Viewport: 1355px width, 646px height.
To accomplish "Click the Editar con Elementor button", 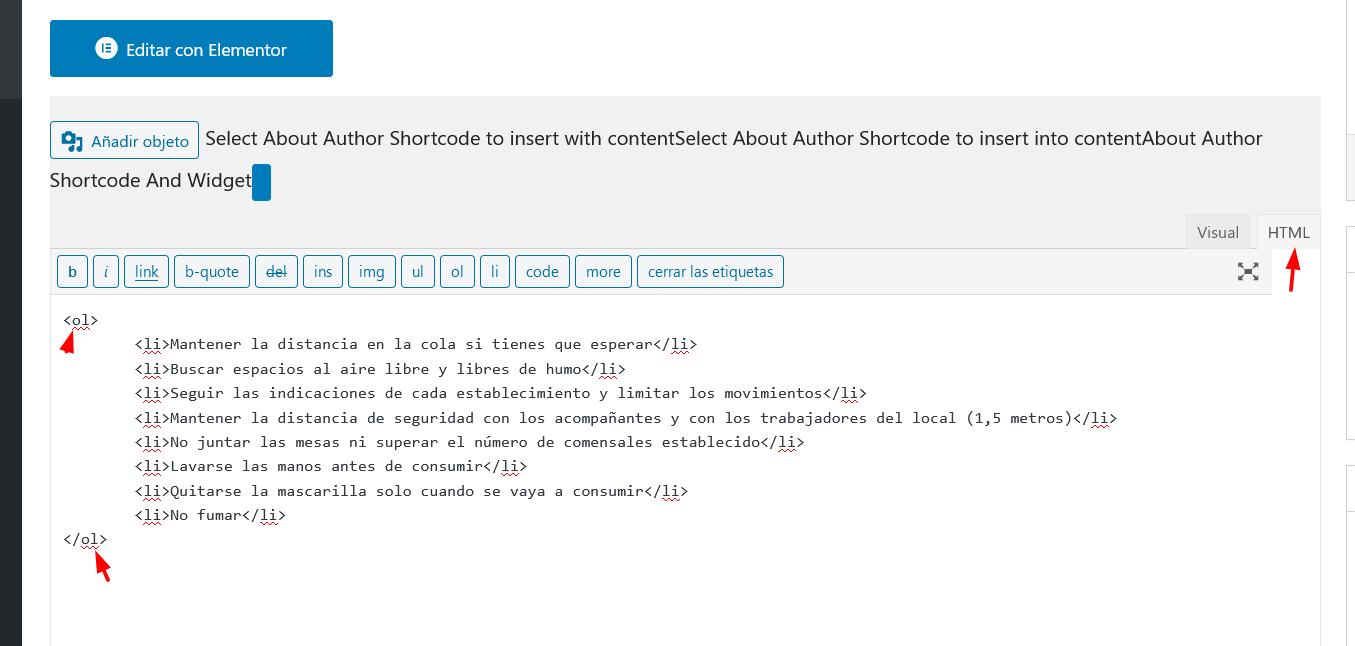I will pyautogui.click(x=191, y=48).
